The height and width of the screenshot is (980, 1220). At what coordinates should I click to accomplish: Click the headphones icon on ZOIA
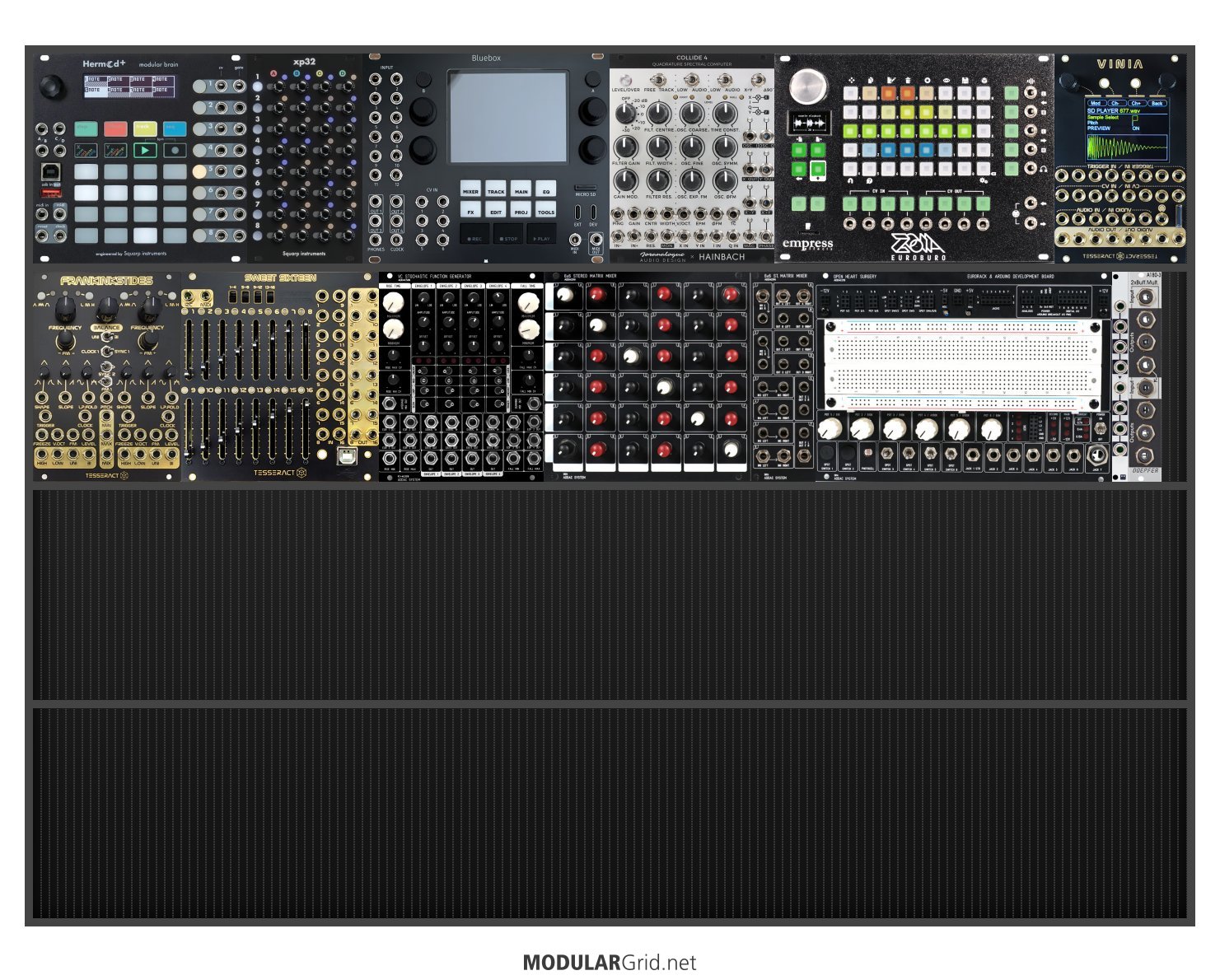1043,168
